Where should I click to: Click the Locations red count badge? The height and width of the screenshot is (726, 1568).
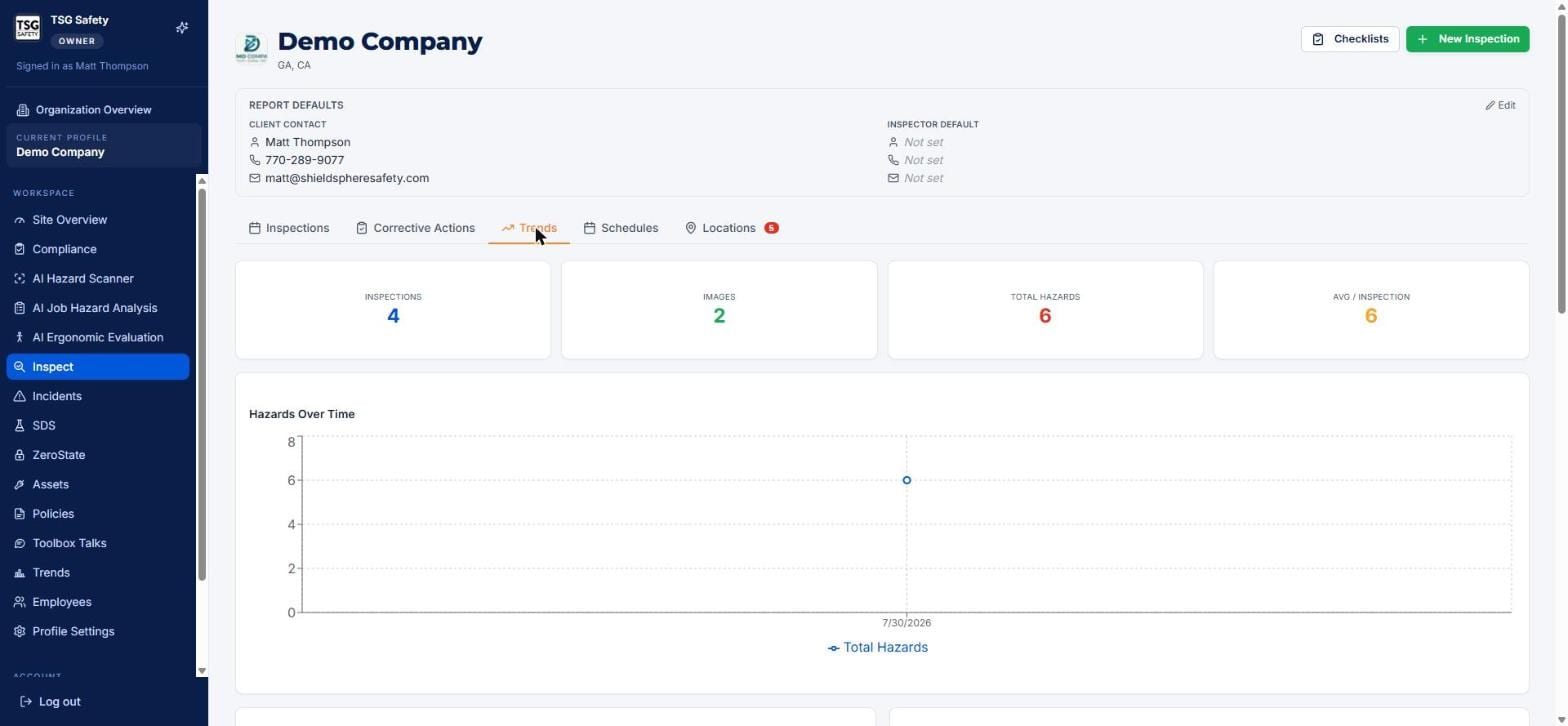pyautogui.click(x=771, y=228)
